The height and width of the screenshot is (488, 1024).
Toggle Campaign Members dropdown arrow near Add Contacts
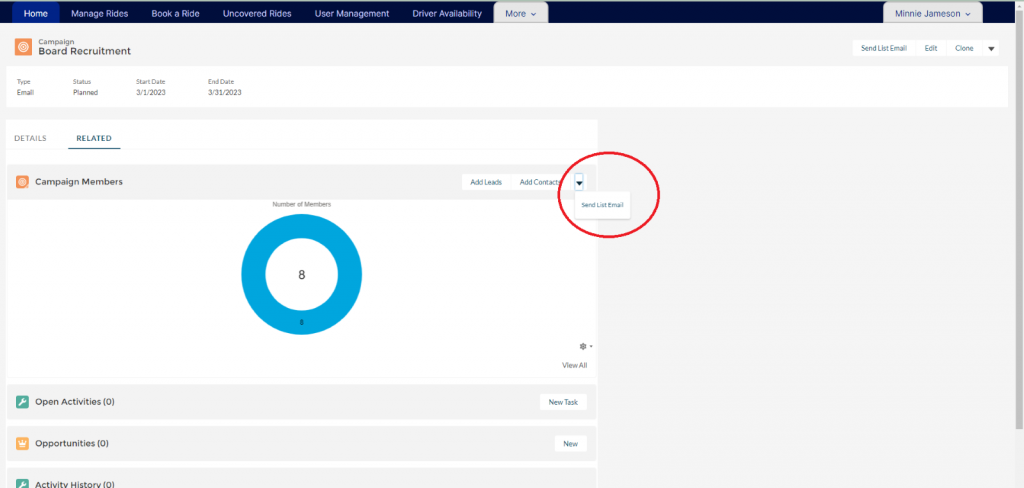[x=579, y=183]
